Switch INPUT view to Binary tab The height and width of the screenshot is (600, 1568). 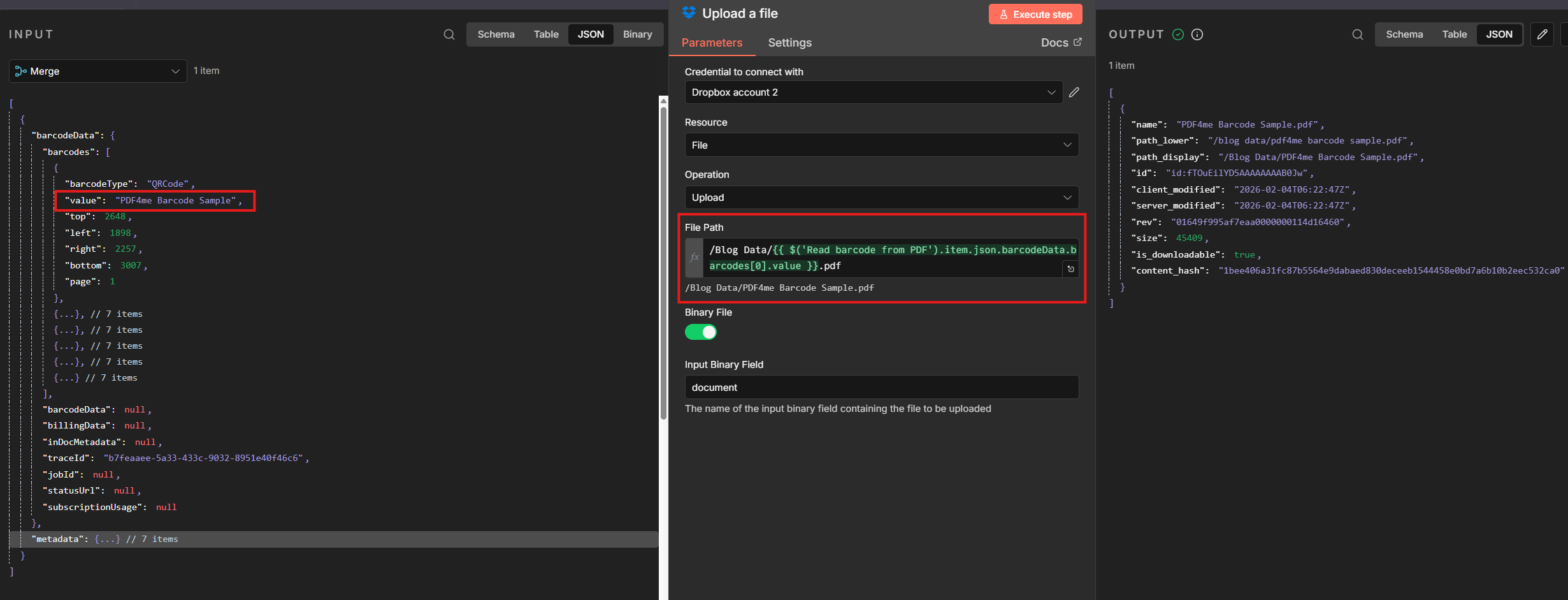637,34
